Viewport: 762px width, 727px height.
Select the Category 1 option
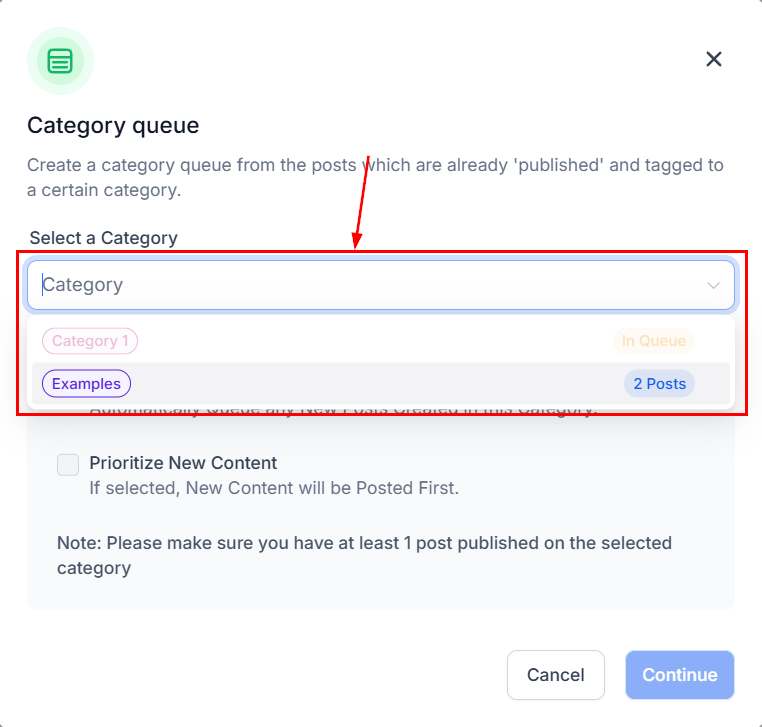(90, 341)
